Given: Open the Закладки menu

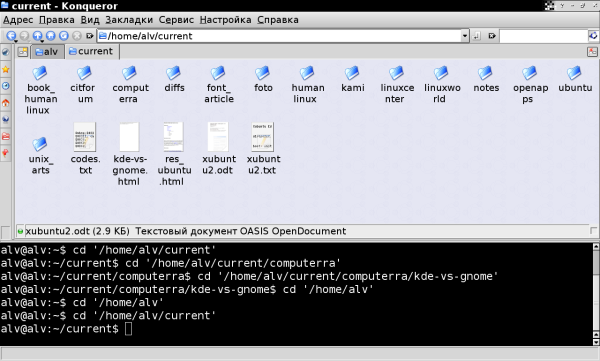Looking at the screenshot, I should pyautogui.click(x=129, y=20).
